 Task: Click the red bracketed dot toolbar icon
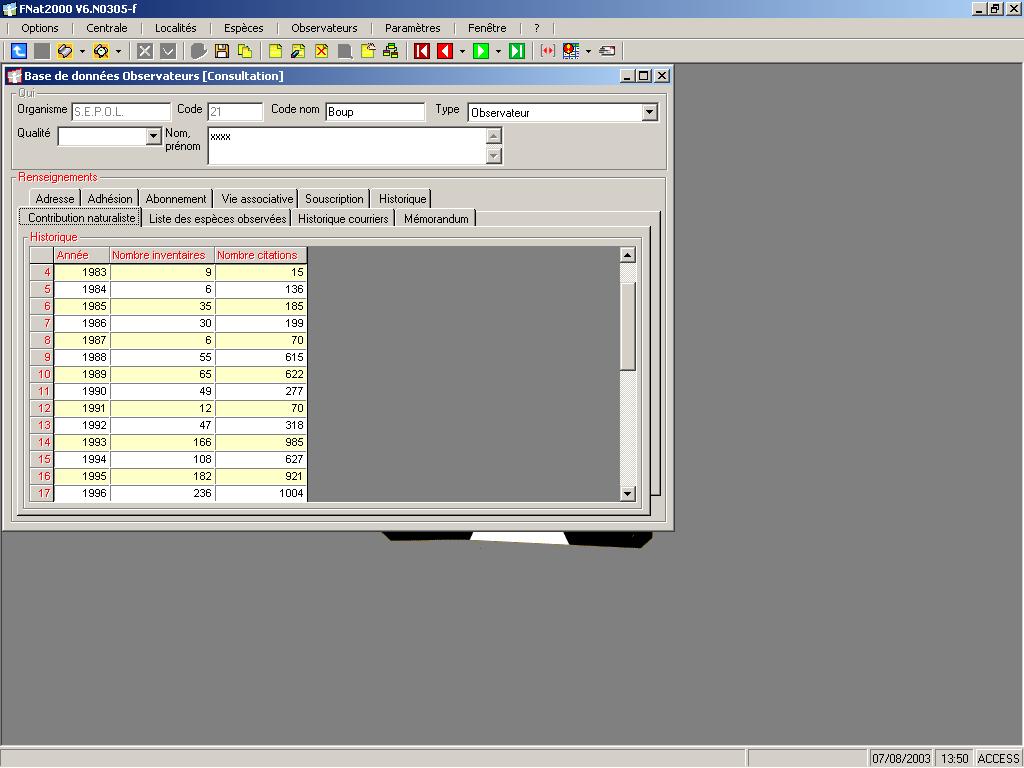pos(548,51)
